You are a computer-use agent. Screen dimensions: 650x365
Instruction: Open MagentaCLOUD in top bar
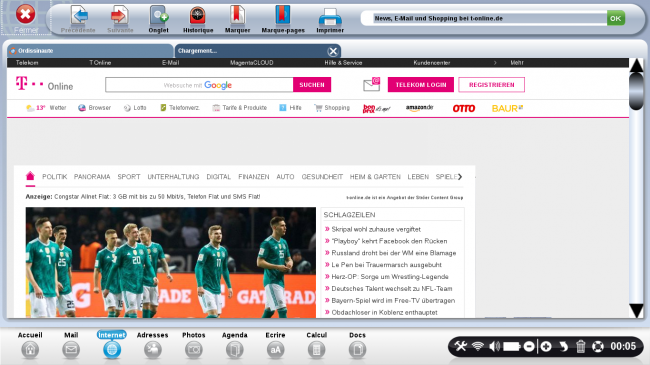click(251, 63)
